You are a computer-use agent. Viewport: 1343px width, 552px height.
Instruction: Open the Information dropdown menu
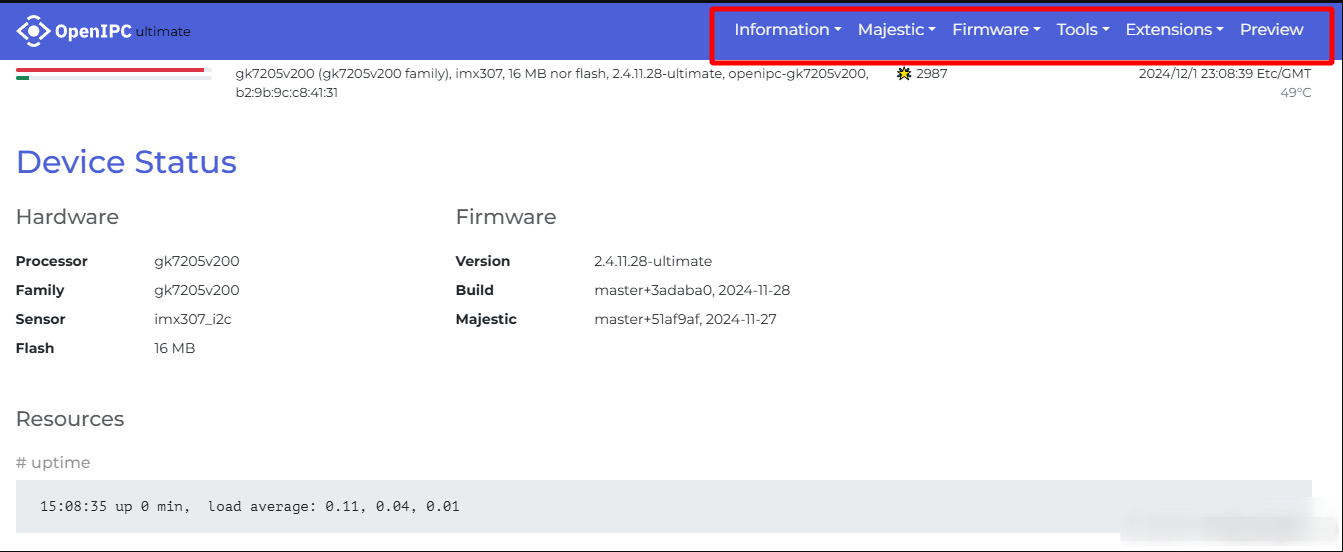[788, 30]
